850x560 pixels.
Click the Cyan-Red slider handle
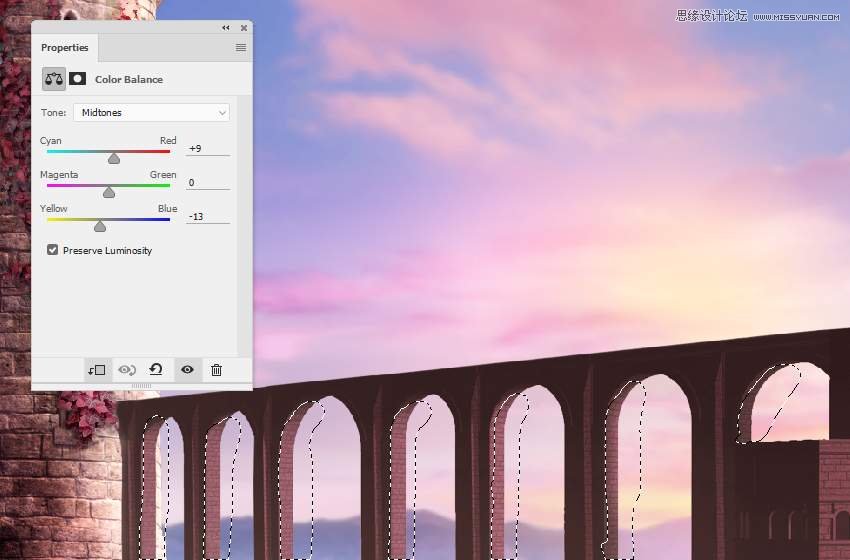(x=114, y=158)
